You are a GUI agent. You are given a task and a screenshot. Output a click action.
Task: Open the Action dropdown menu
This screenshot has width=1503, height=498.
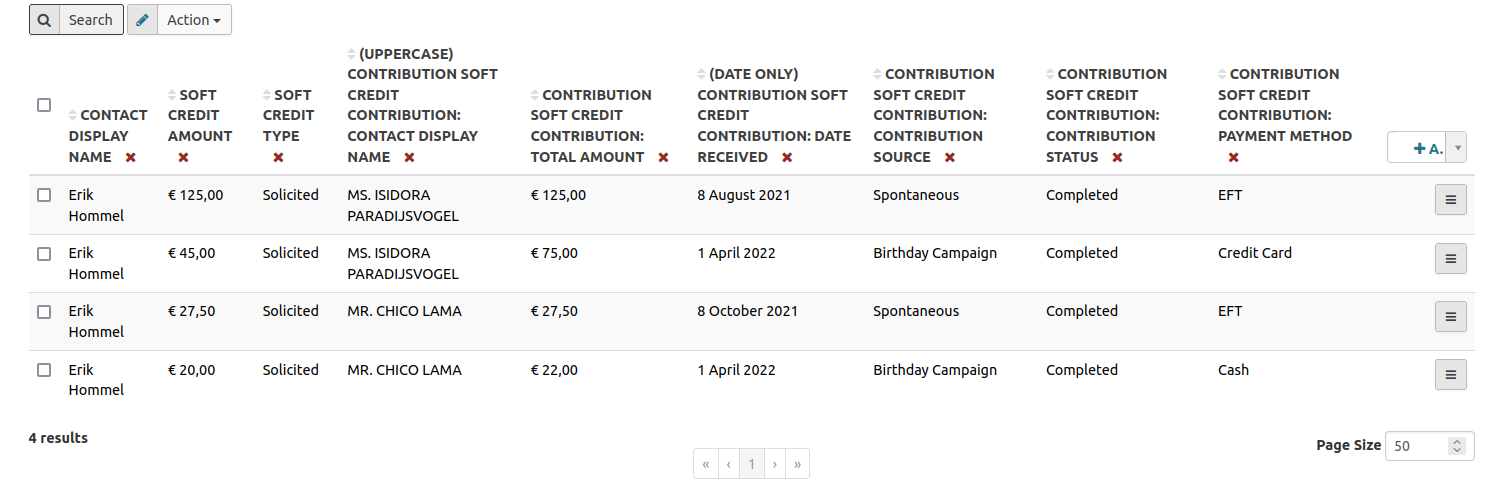click(194, 20)
